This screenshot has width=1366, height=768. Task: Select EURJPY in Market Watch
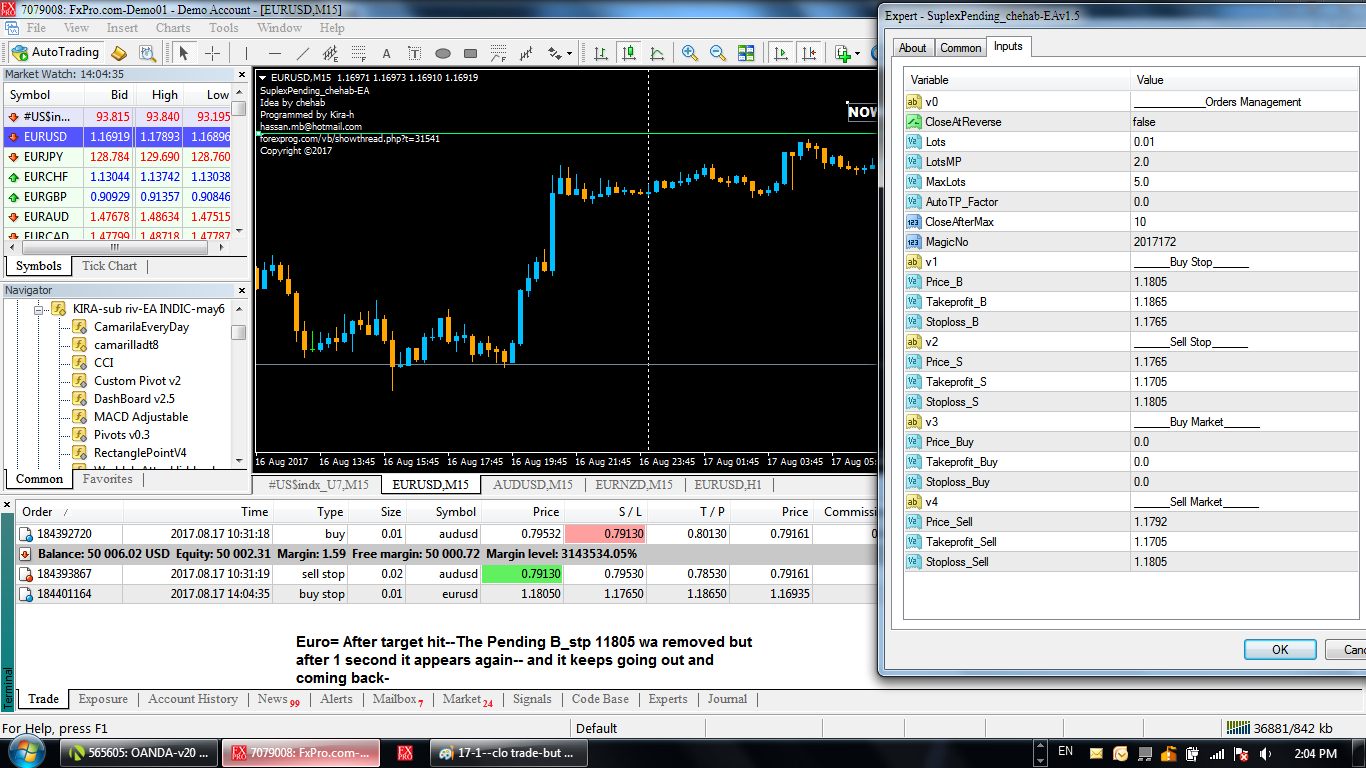tap(118, 157)
